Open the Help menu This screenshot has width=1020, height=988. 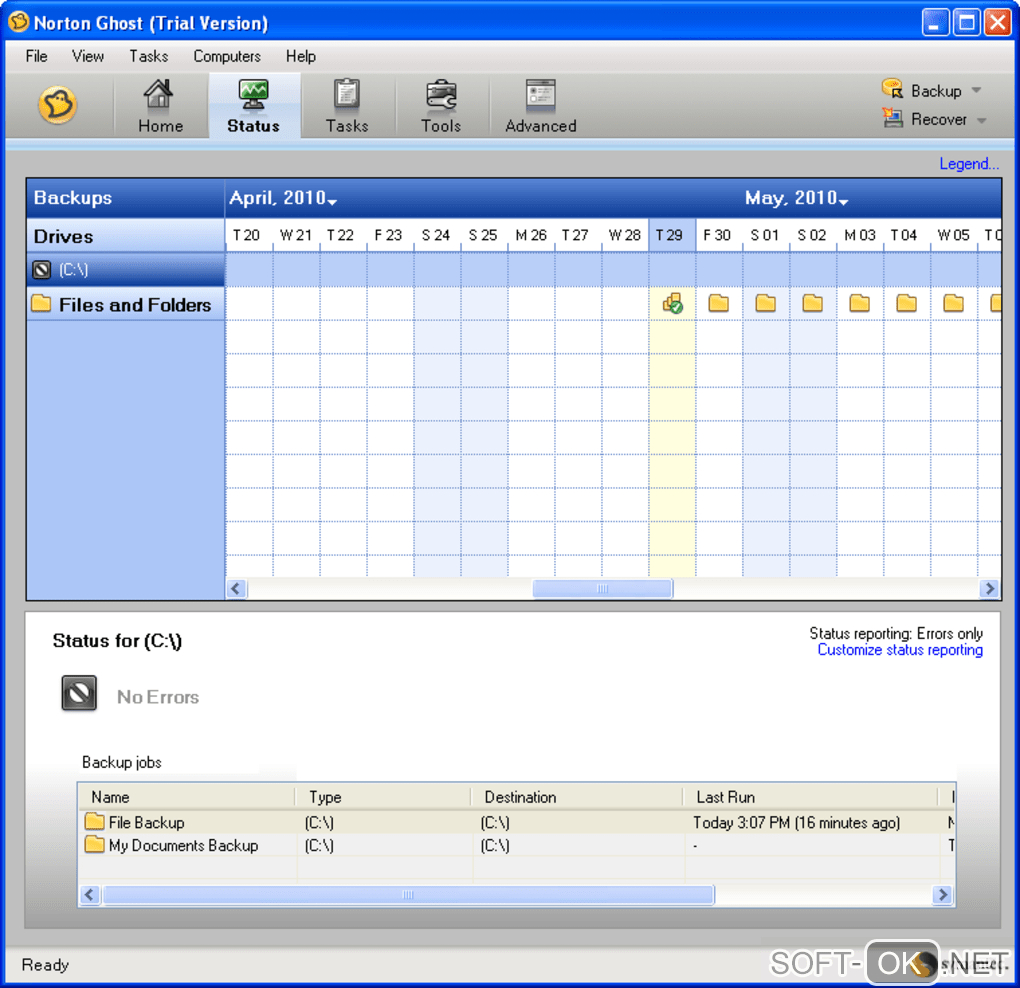(x=301, y=57)
